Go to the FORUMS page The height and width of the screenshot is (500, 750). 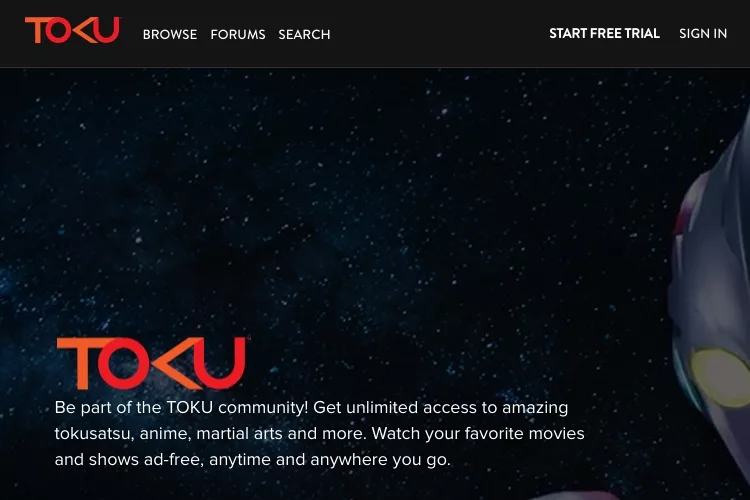[238, 34]
